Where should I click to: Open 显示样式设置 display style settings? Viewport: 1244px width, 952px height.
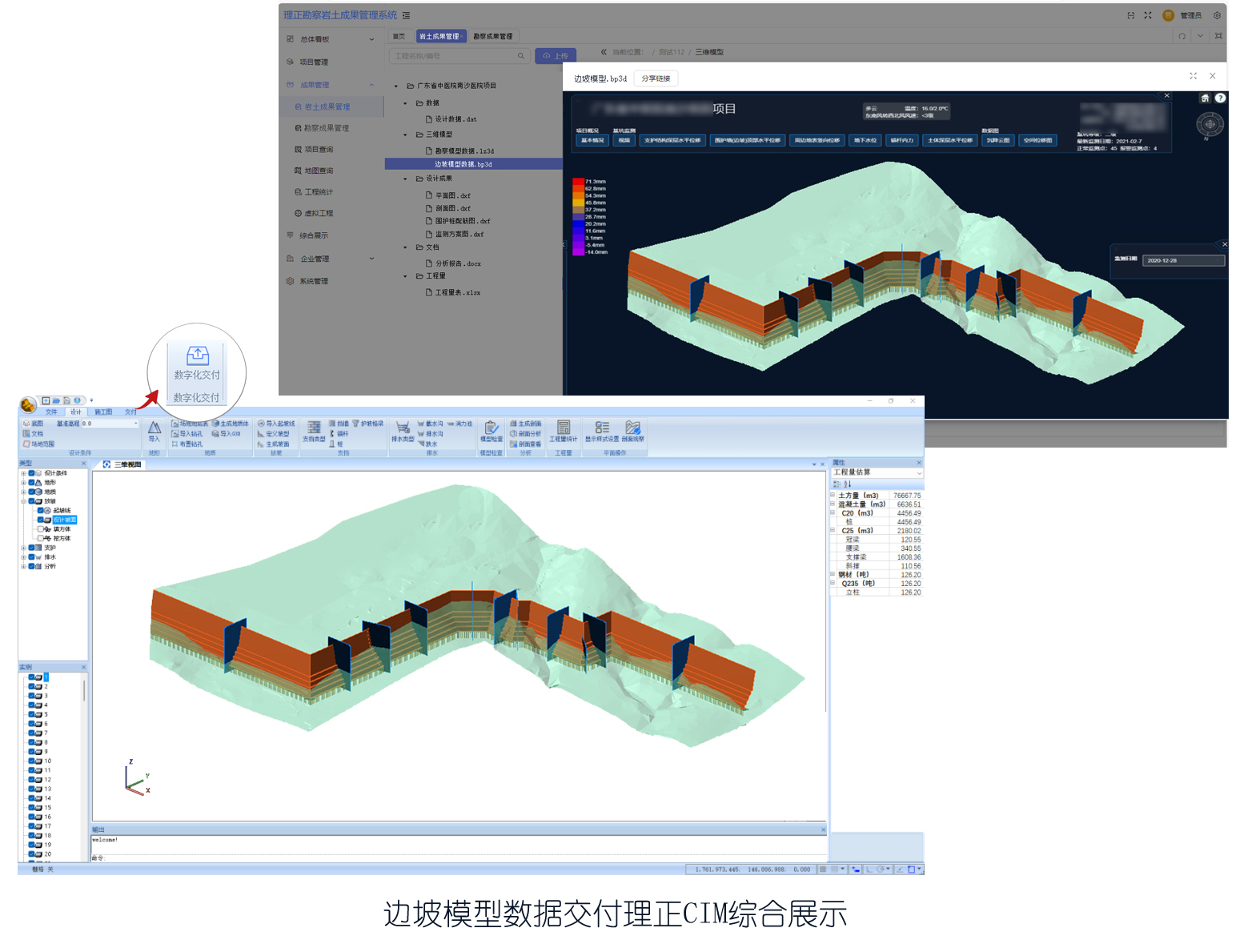point(602,430)
